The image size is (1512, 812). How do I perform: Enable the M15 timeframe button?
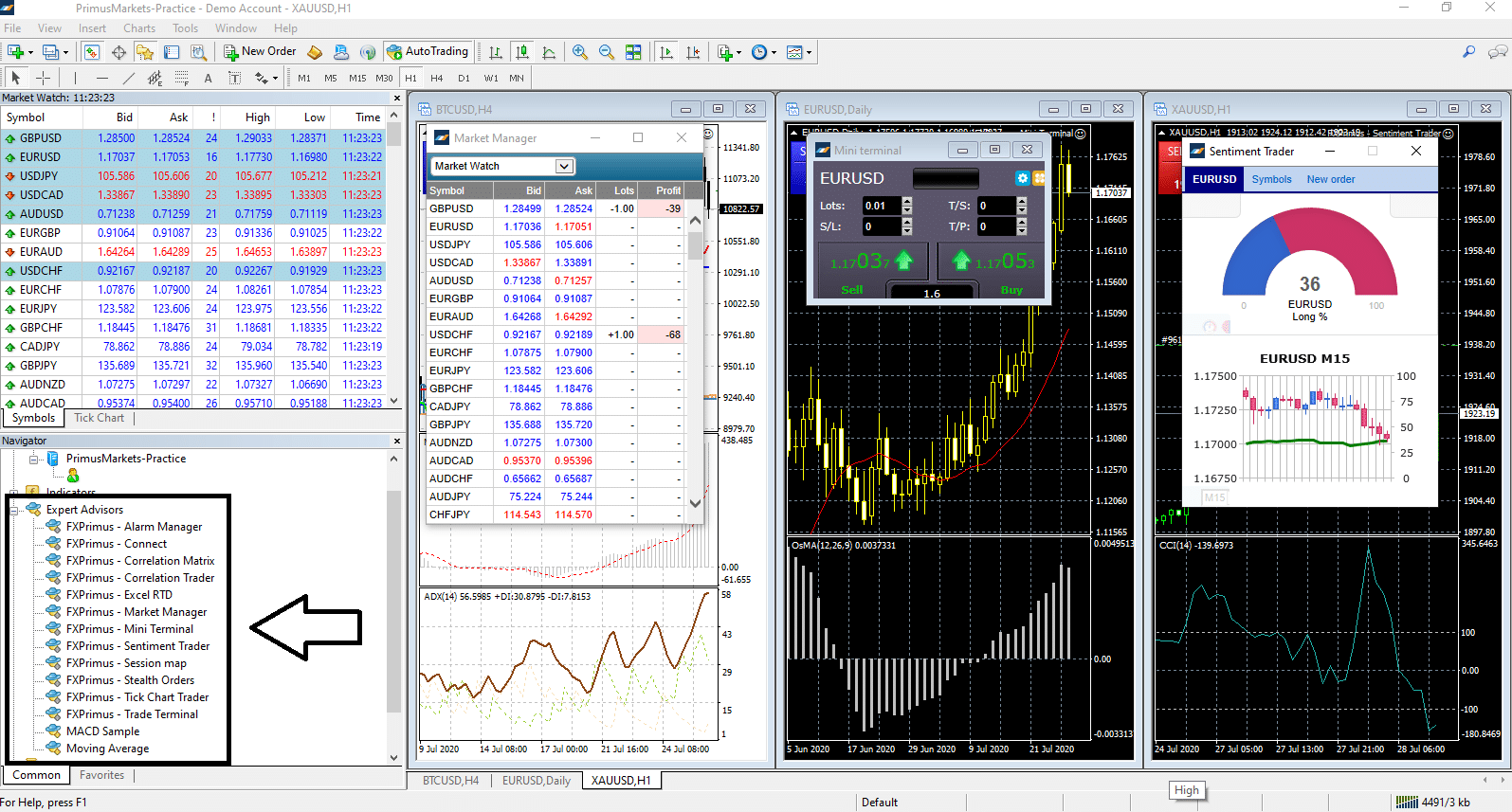[x=357, y=78]
